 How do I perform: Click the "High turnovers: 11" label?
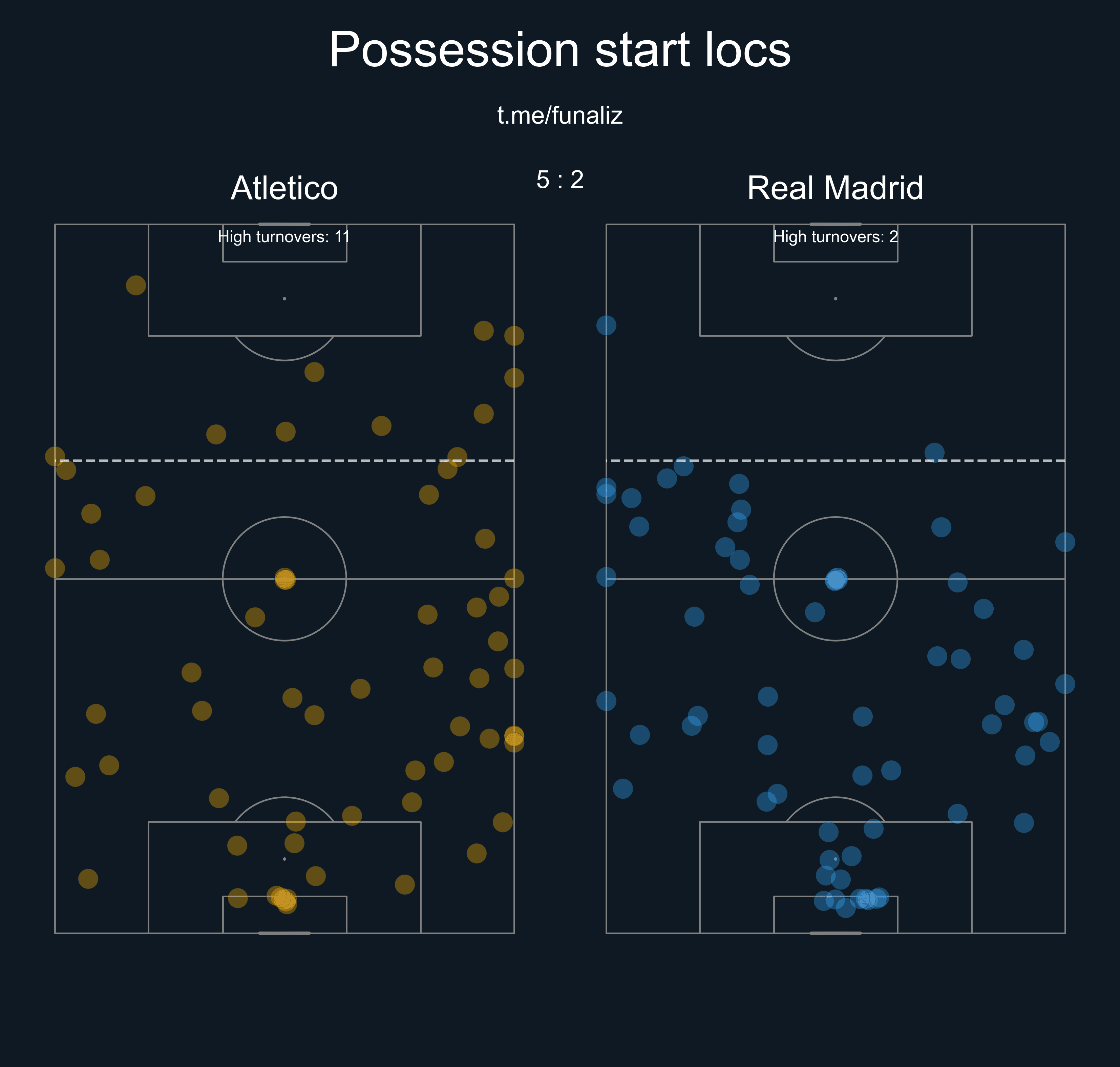[284, 237]
